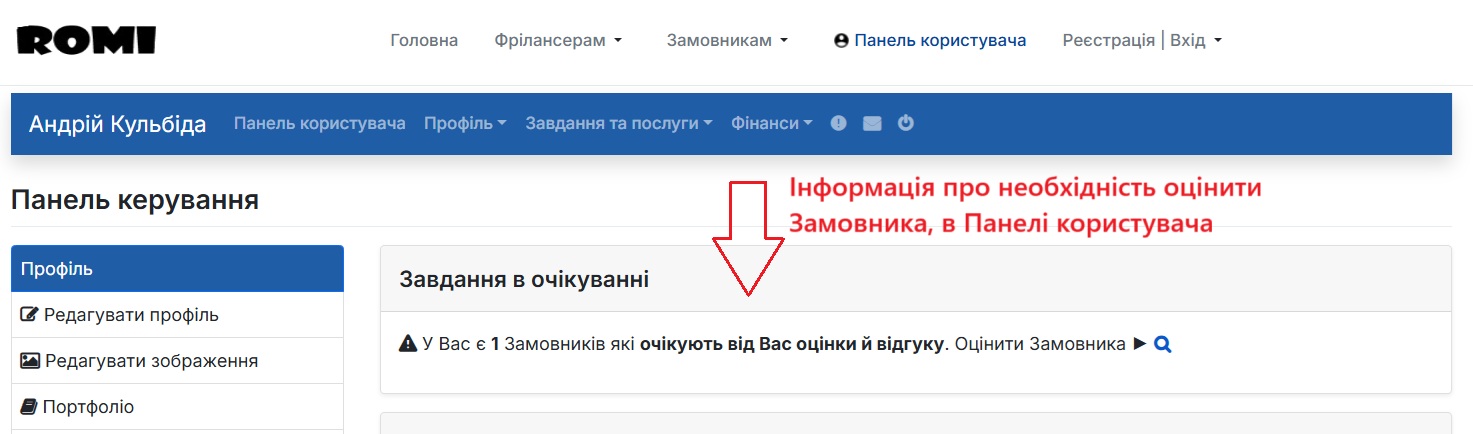
Task: Open the Головна page link
Action: coord(424,40)
